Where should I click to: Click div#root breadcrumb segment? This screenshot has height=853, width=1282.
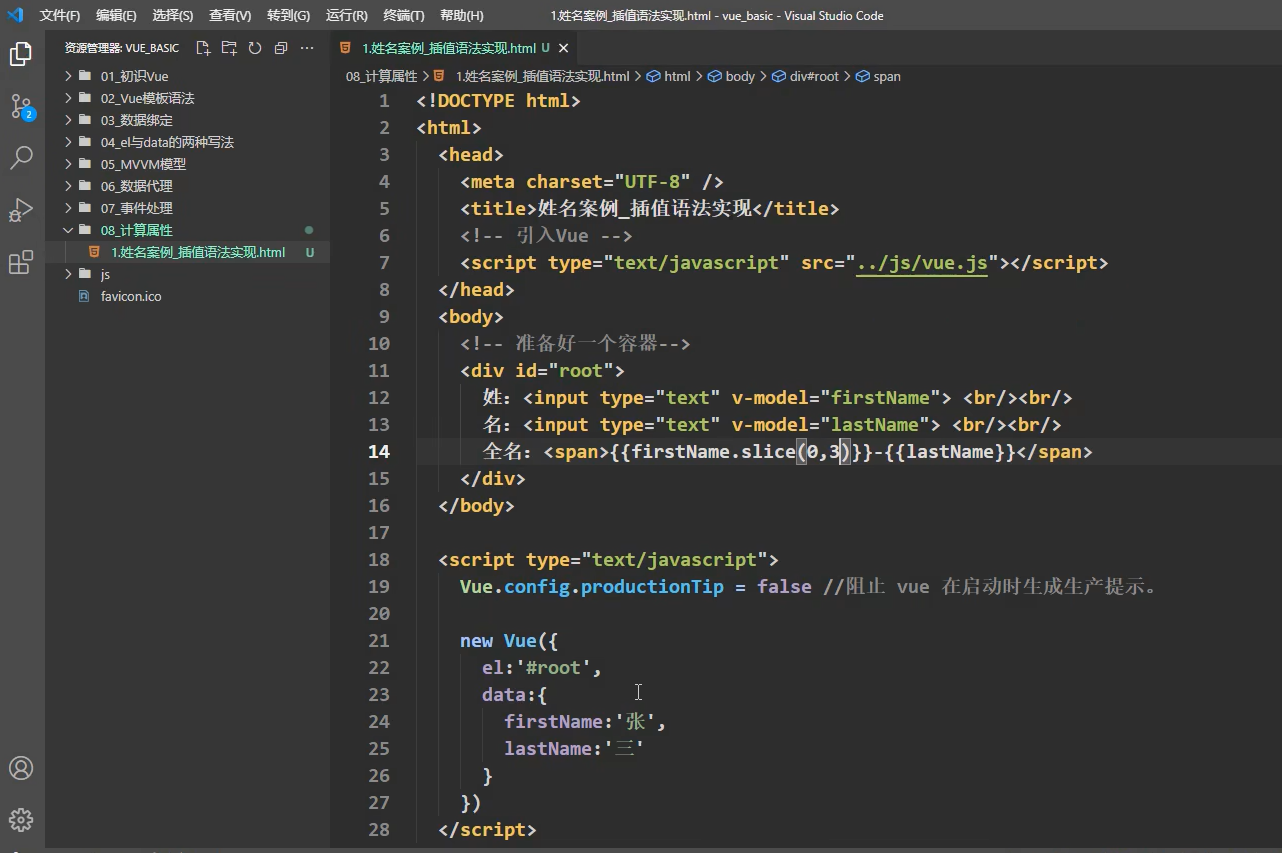814,76
